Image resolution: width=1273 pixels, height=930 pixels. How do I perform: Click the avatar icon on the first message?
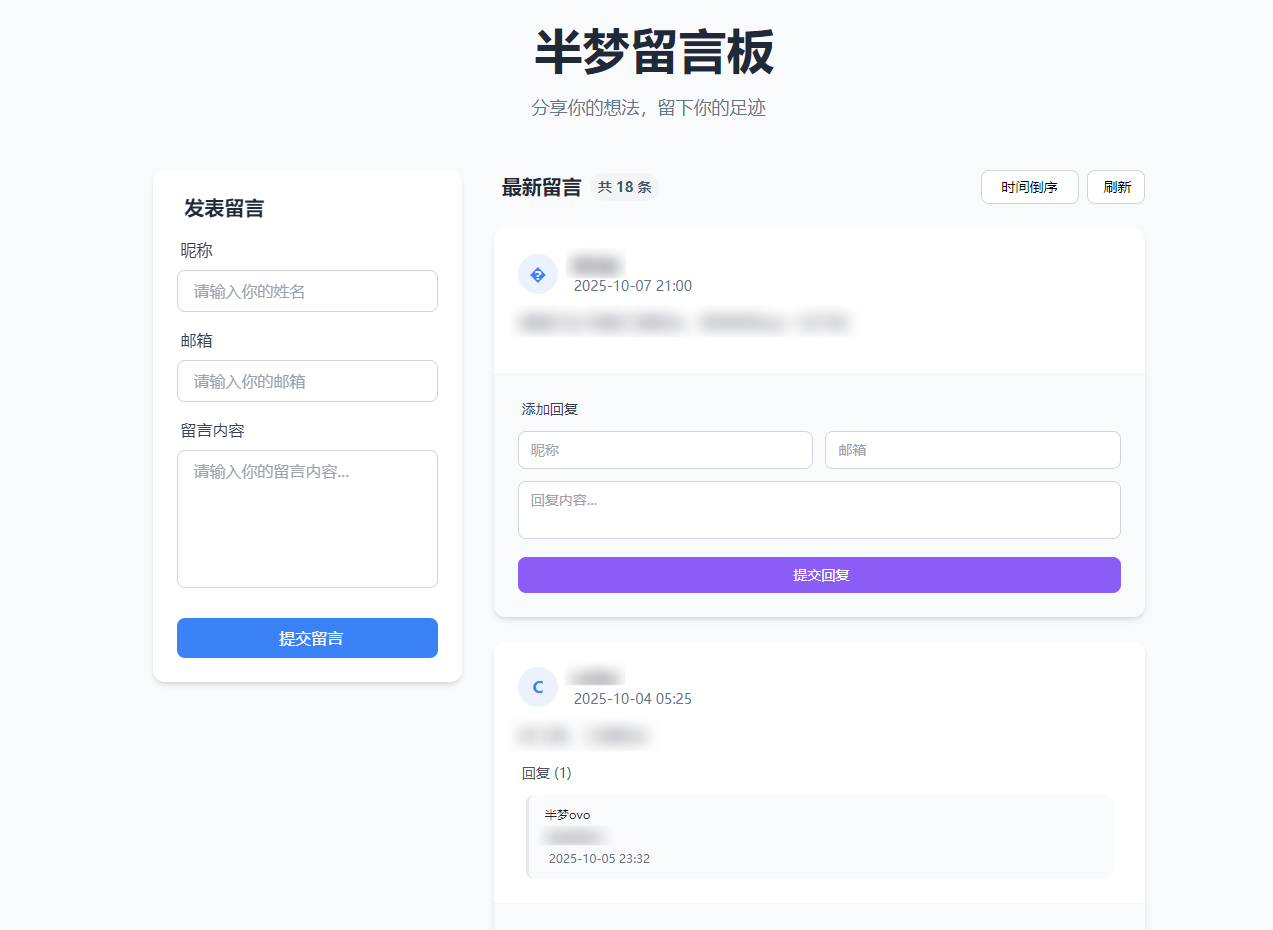coord(538,275)
